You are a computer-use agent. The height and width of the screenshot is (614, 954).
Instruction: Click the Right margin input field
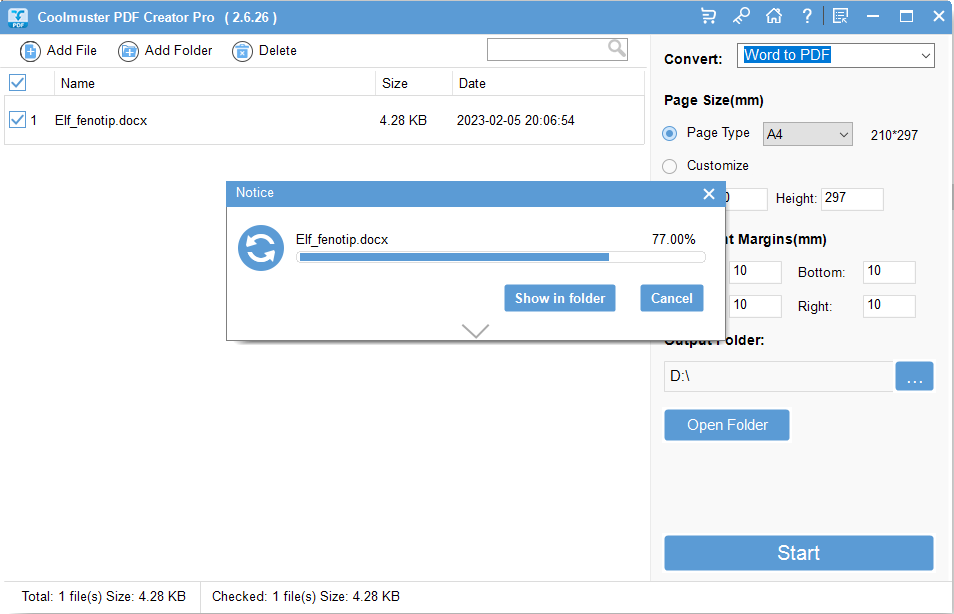(889, 306)
